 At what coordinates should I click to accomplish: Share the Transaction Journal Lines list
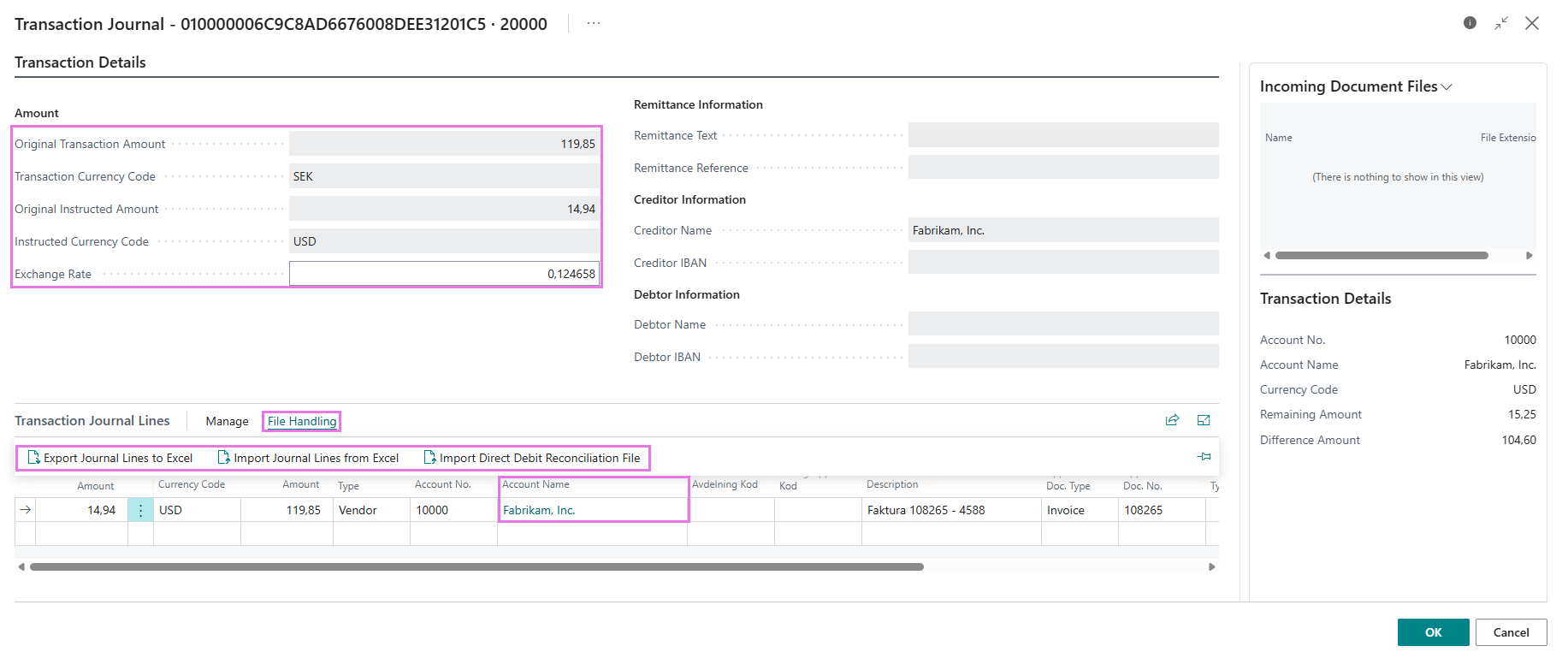tap(1172, 420)
